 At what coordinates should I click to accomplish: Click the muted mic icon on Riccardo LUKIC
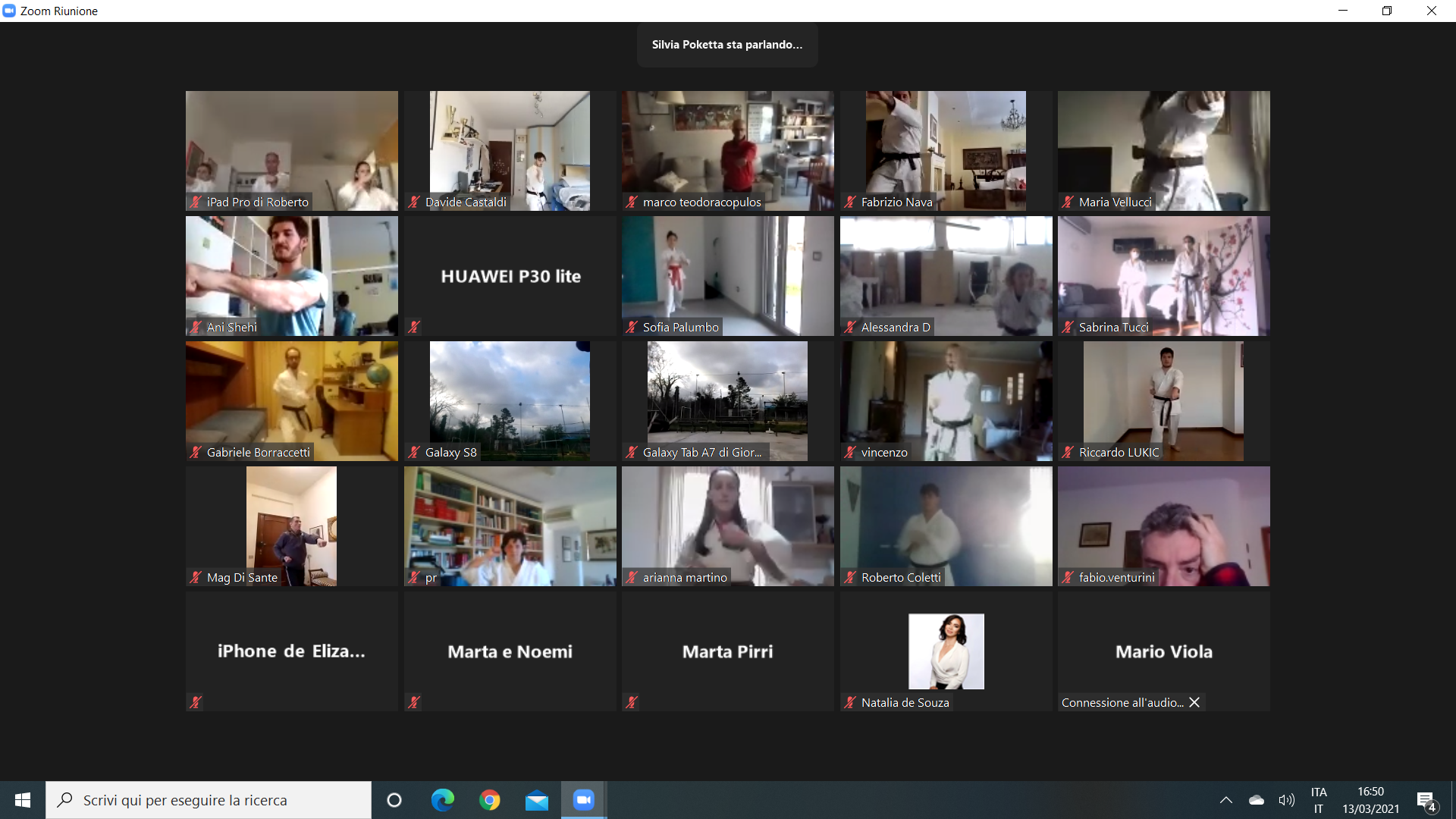point(1068,452)
